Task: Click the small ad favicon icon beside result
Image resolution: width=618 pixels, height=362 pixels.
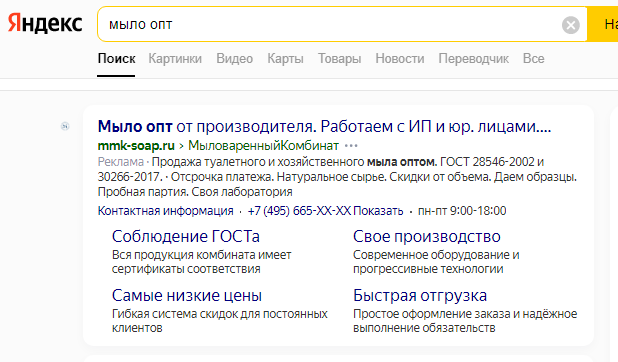Action: click(65, 126)
